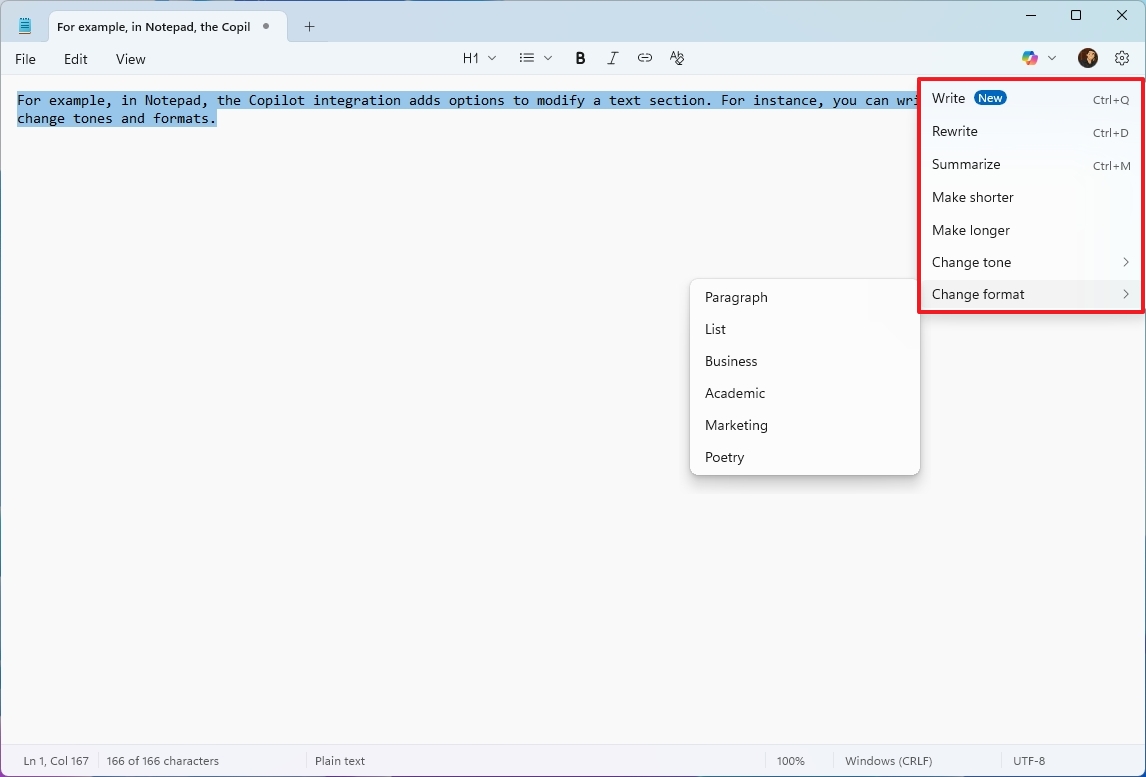1146x777 pixels.
Task: Open Copilot with the Copilot icon
Action: [1030, 57]
